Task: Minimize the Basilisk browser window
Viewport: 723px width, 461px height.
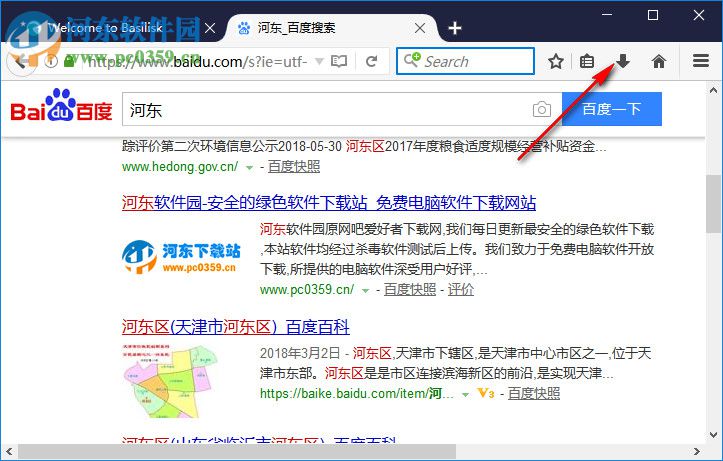Action: [607, 15]
